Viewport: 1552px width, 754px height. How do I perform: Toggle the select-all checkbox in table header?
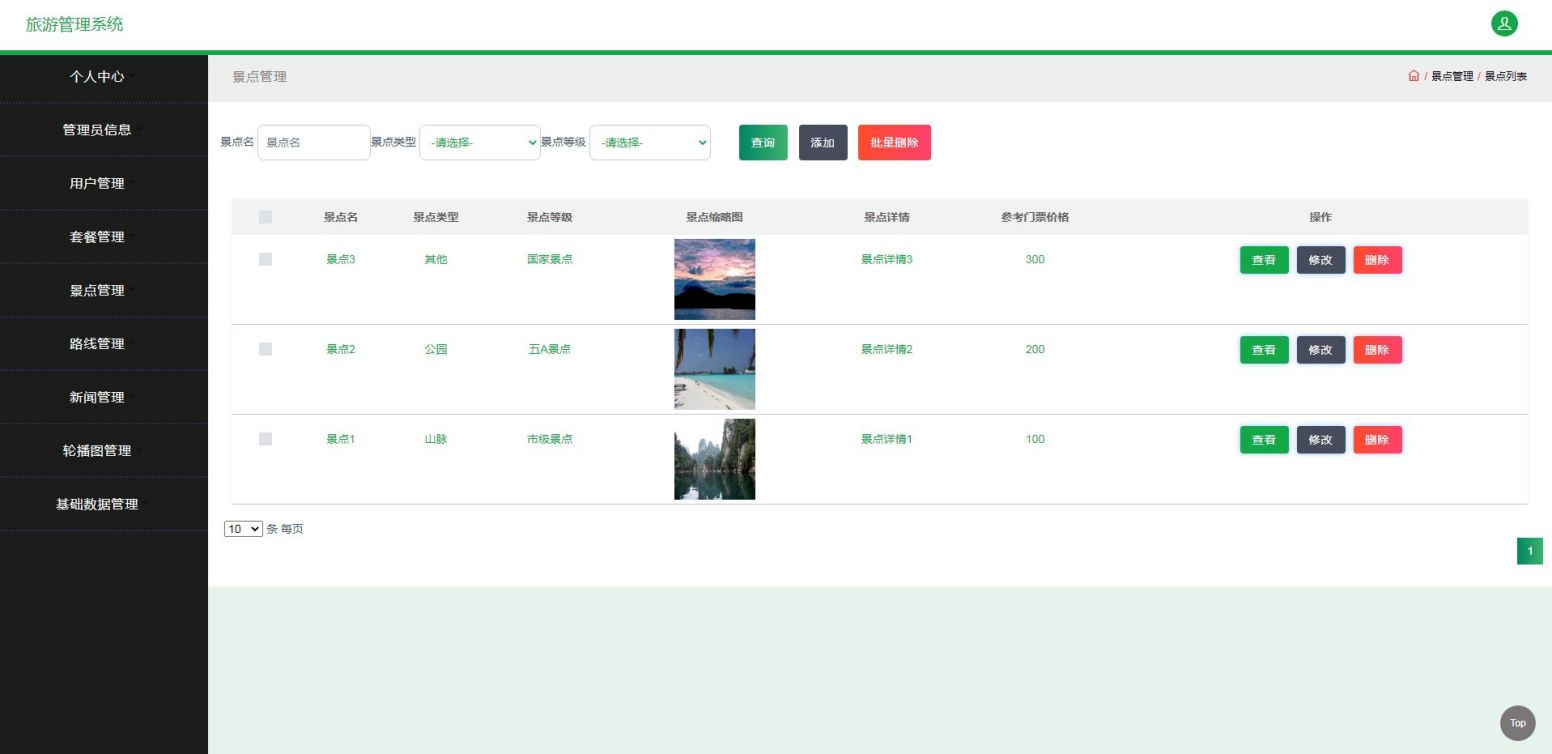click(265, 217)
